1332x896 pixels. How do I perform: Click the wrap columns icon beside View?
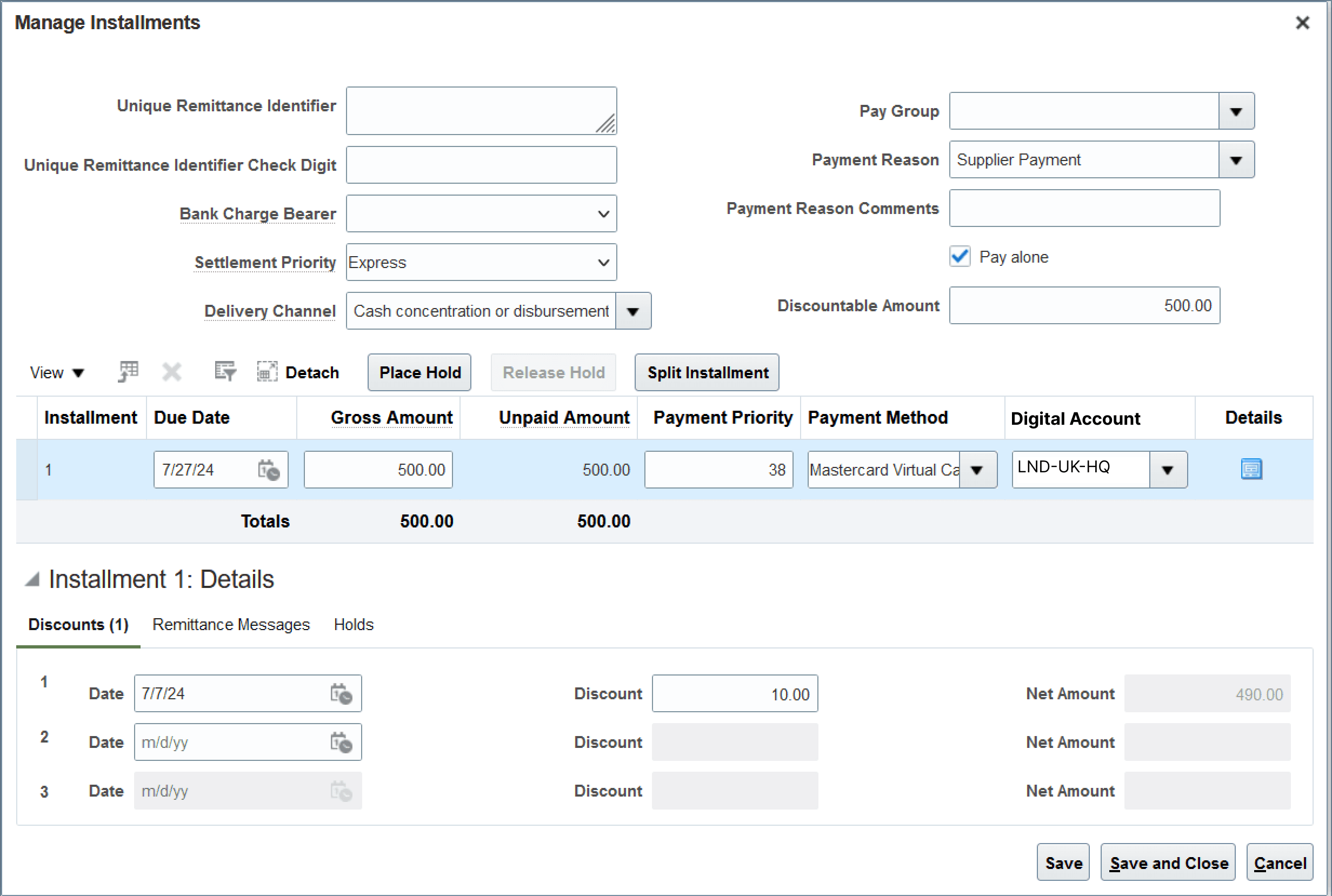(127, 372)
